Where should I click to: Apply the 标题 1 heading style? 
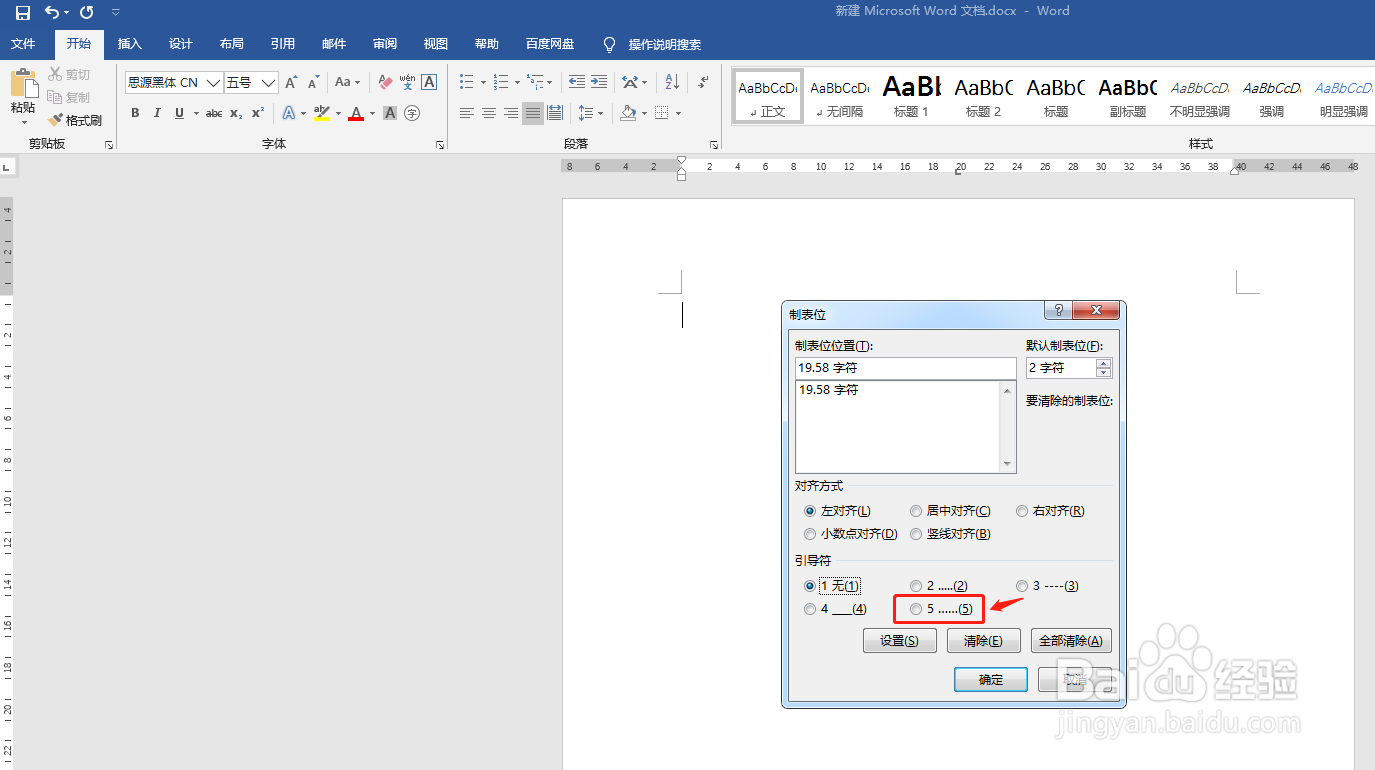[x=911, y=97]
